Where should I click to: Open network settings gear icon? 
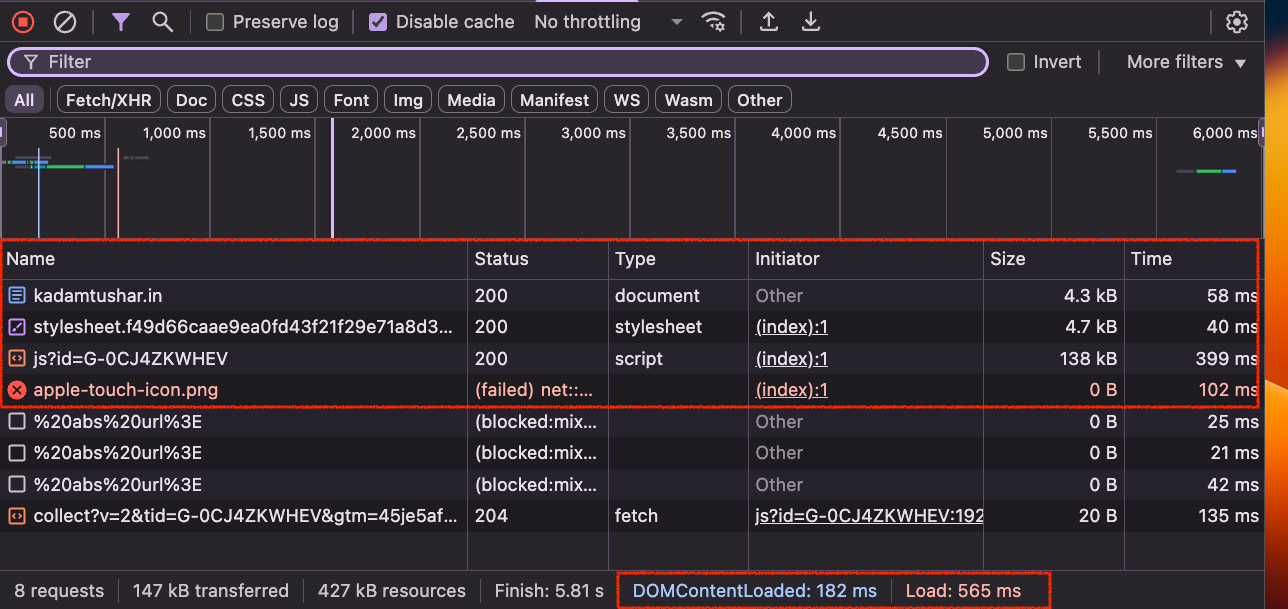click(x=1237, y=22)
